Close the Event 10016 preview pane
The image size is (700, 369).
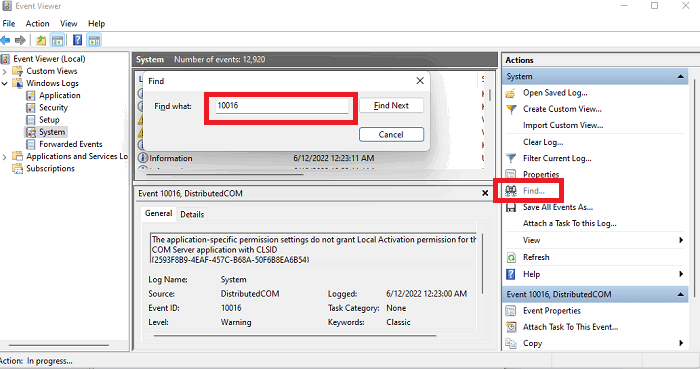coord(485,193)
